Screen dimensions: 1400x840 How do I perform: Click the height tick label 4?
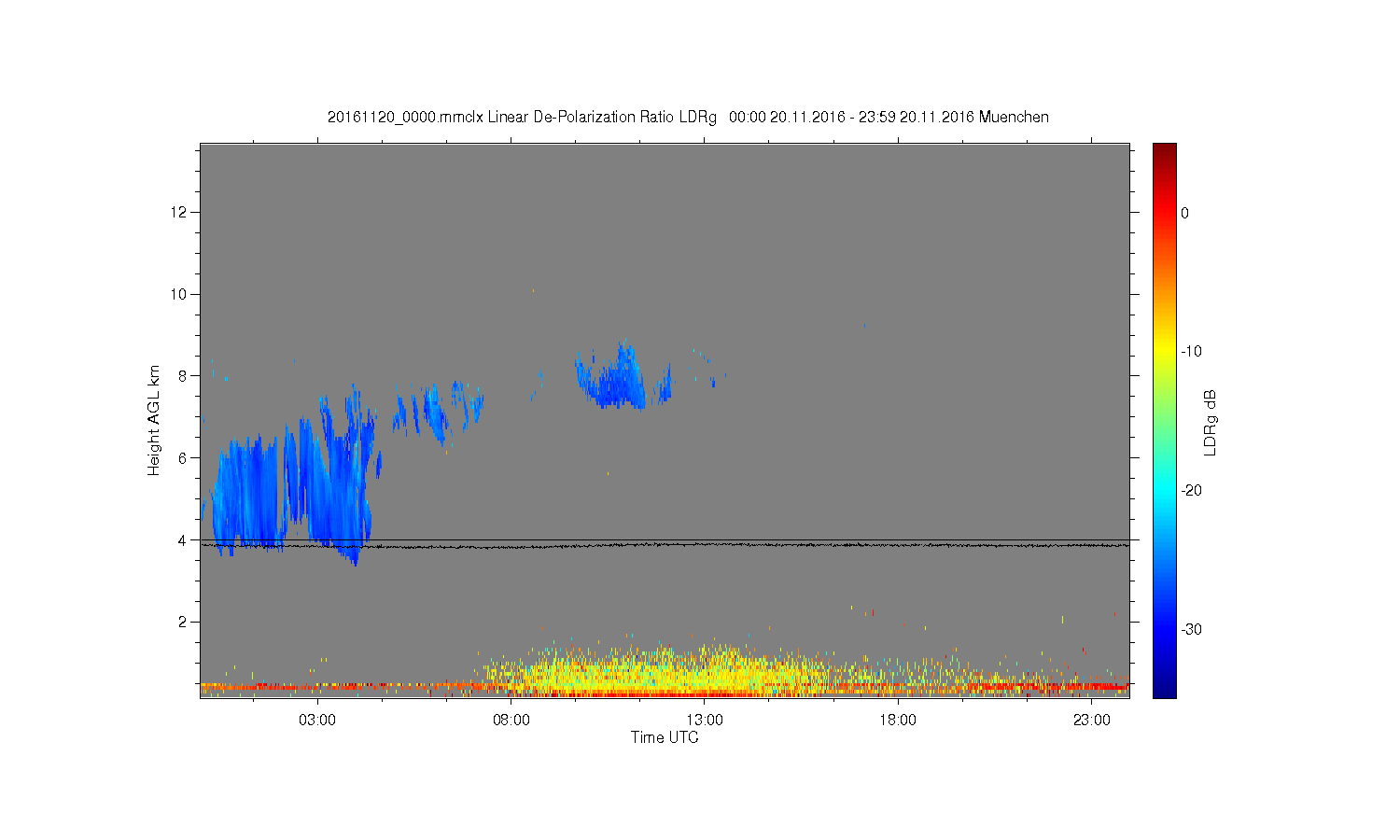[184, 539]
